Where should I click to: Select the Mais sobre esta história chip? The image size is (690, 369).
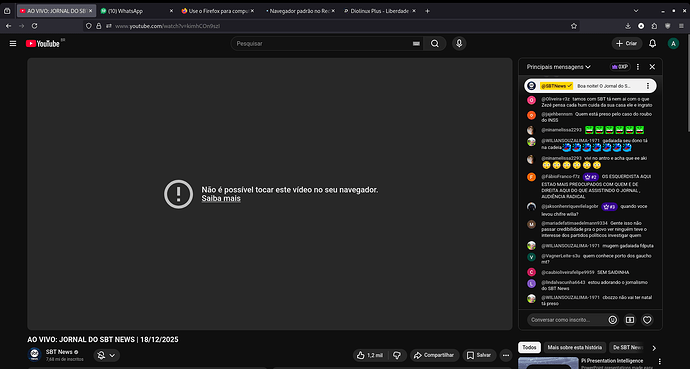[574, 347]
